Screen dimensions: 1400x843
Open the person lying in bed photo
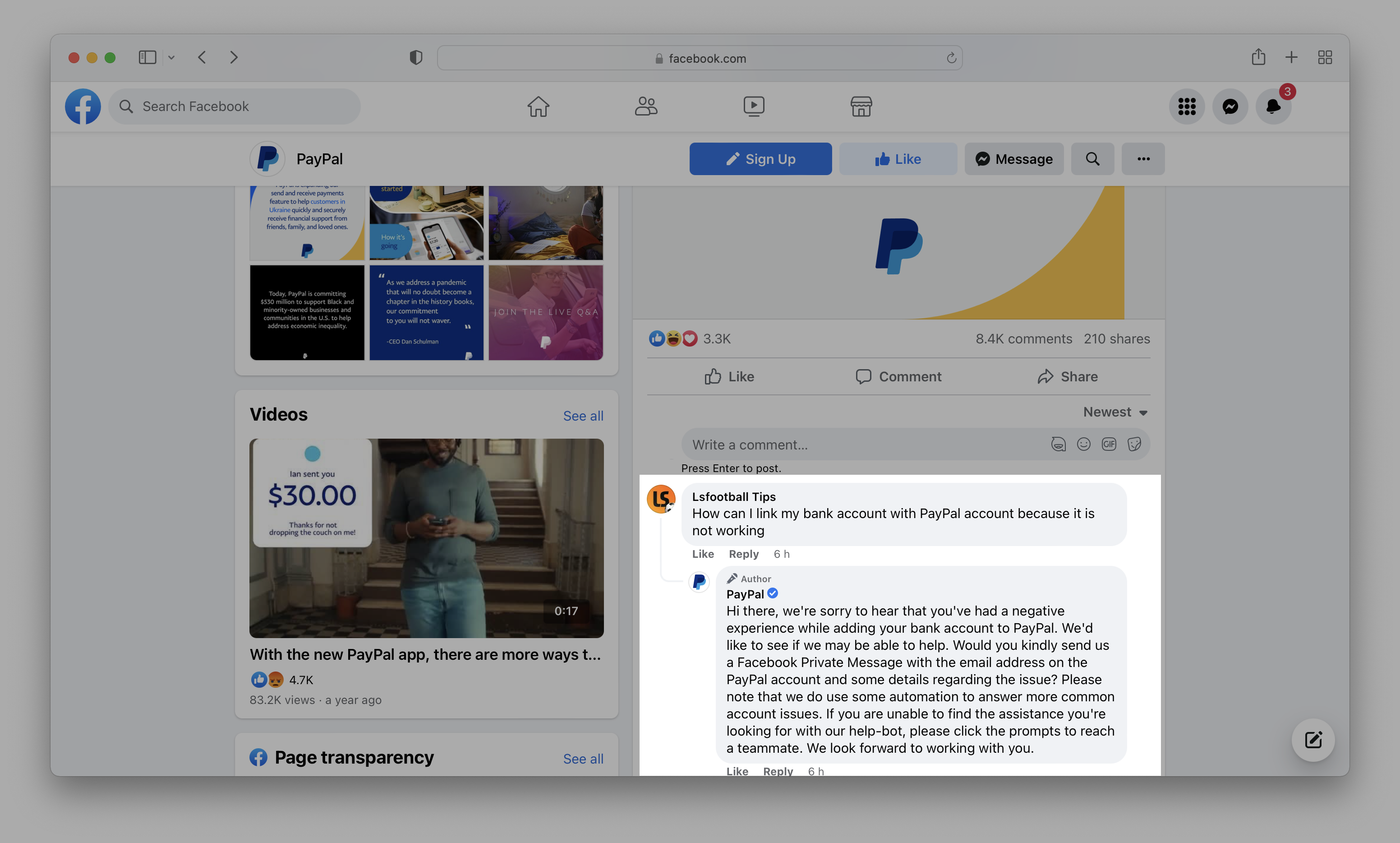(x=546, y=222)
